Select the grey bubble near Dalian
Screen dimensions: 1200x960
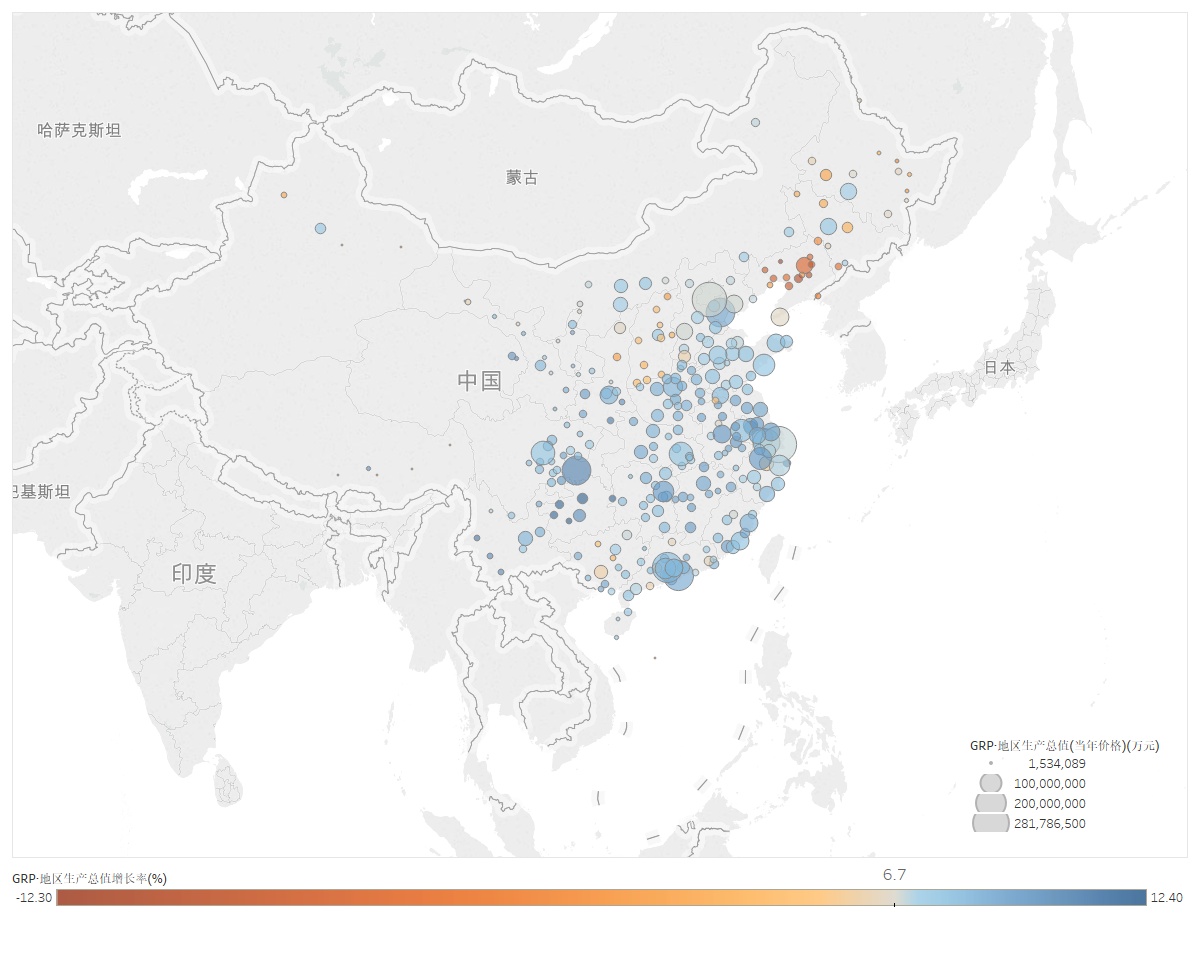coord(779,317)
